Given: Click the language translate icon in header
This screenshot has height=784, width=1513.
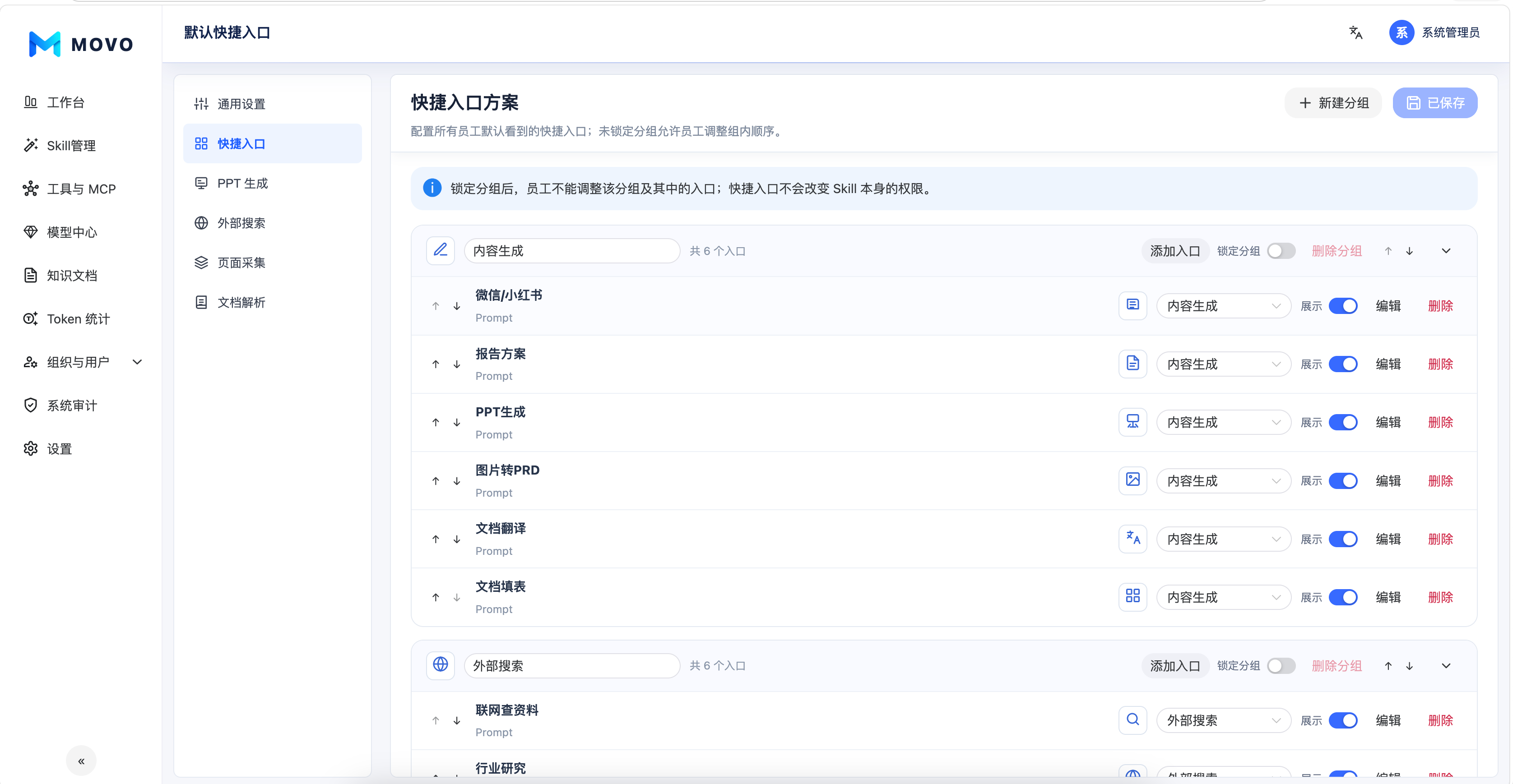Looking at the screenshot, I should pos(1355,33).
